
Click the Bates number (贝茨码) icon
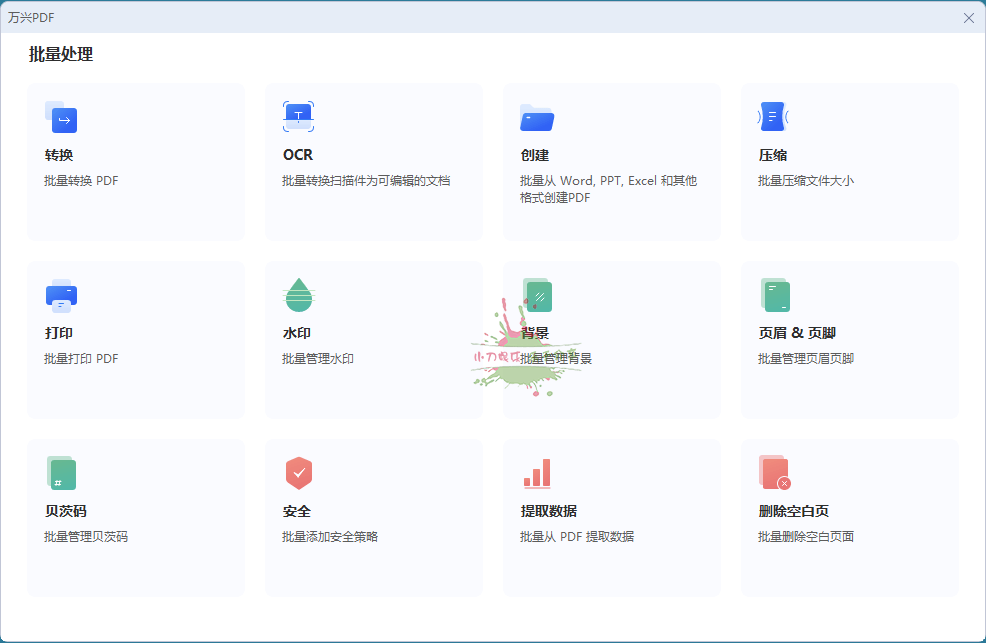61,473
